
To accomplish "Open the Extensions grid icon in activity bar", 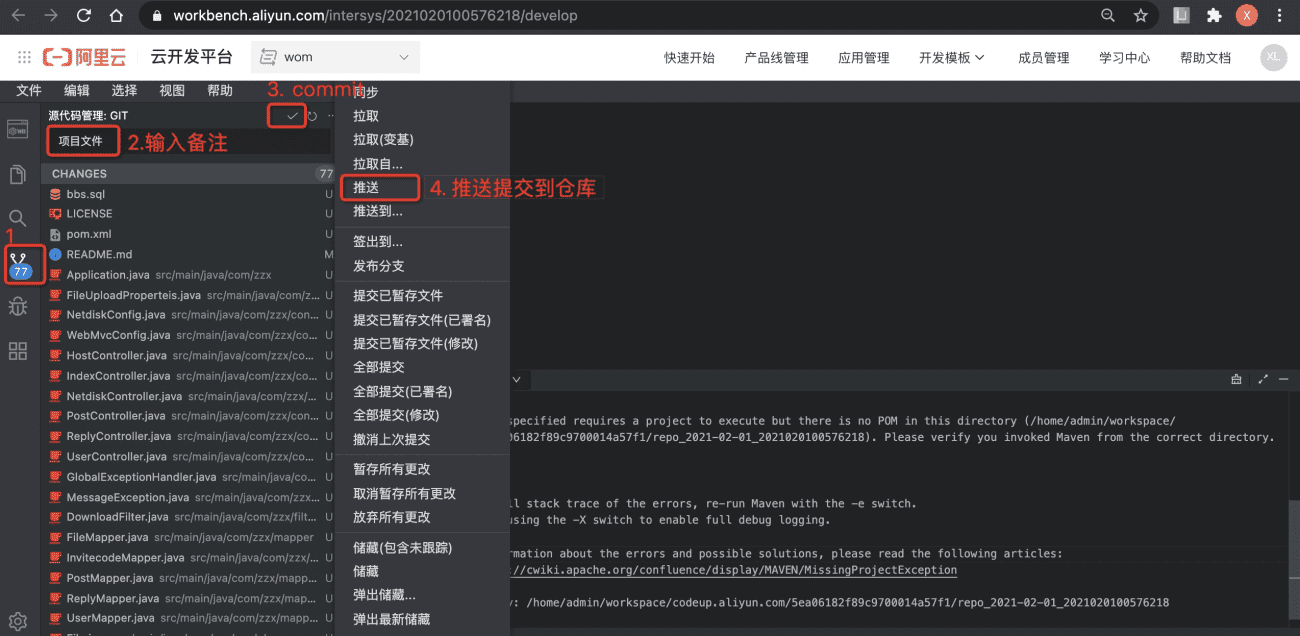I will tap(17, 351).
